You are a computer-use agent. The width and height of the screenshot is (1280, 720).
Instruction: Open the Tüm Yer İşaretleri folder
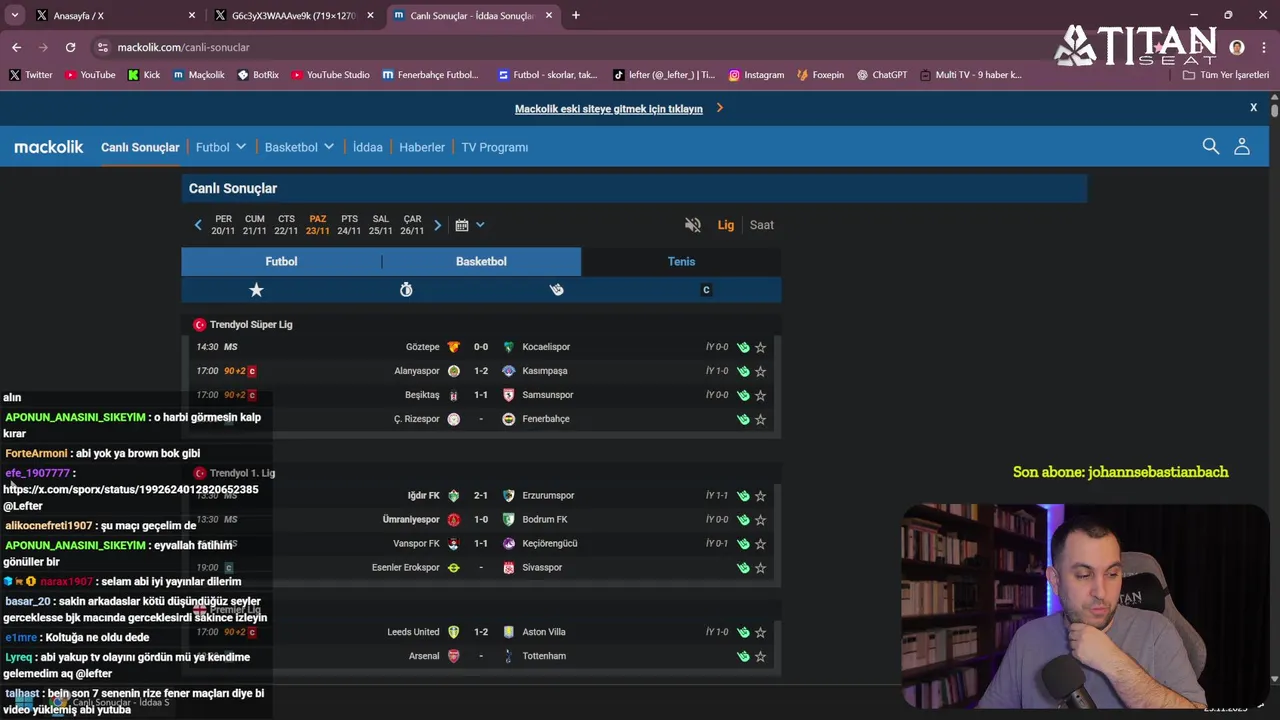point(1225,75)
